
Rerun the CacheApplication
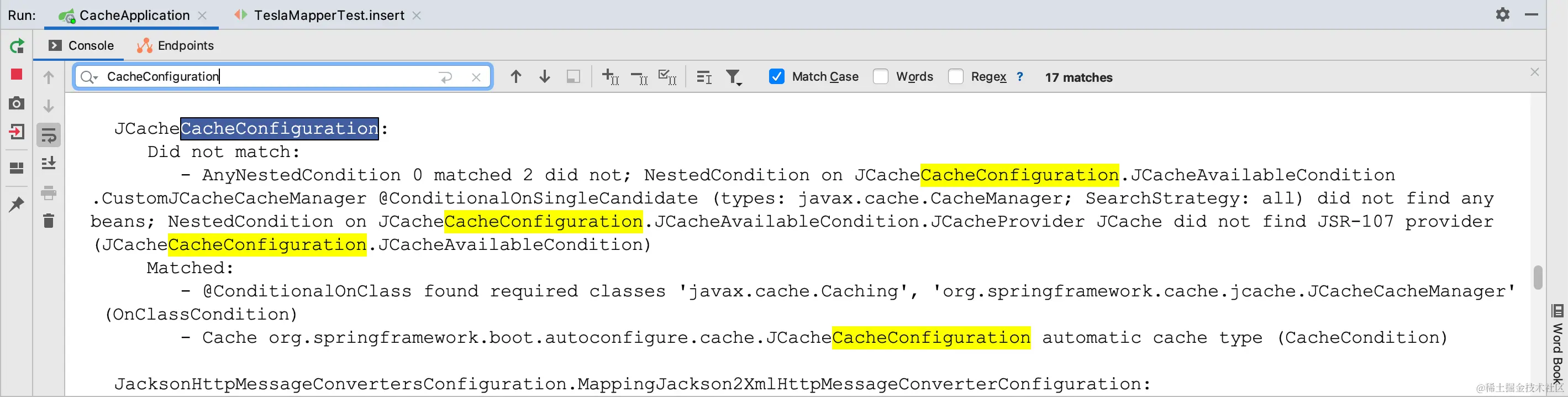[x=17, y=46]
